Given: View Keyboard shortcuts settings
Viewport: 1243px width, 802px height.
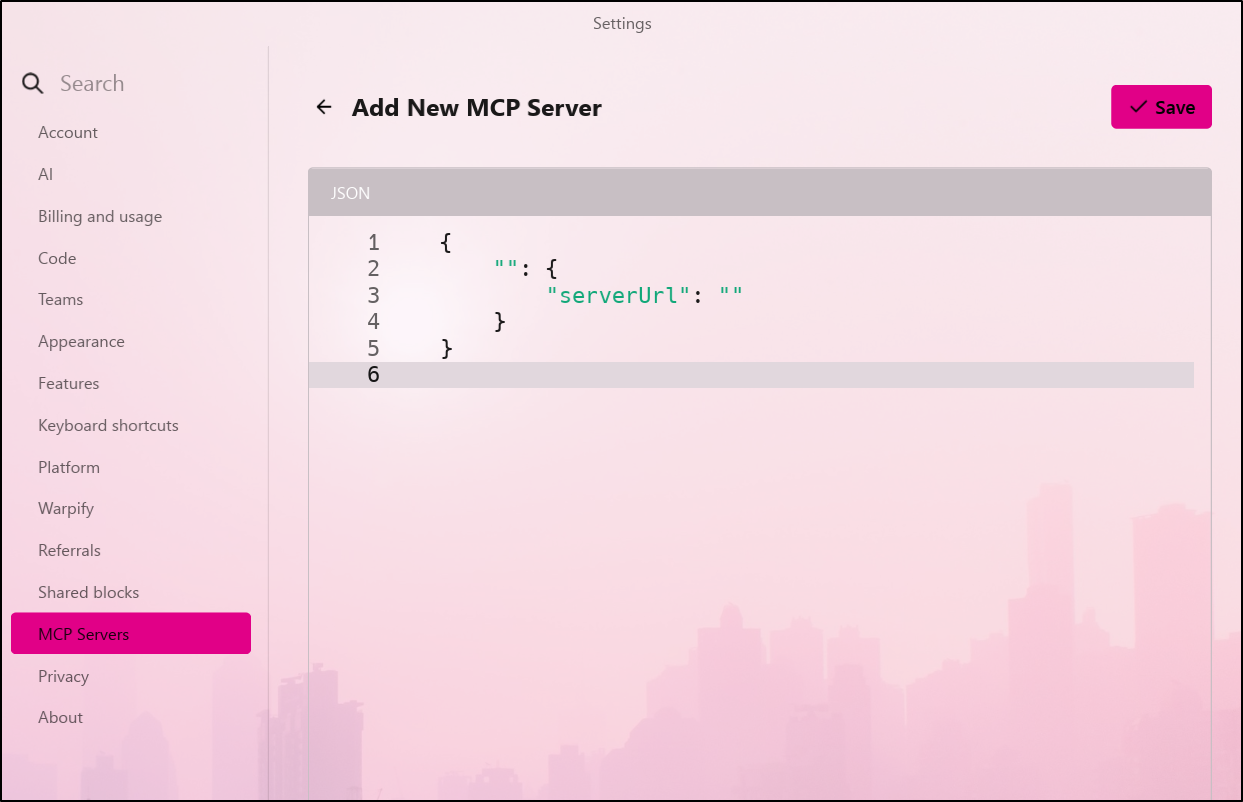Looking at the screenshot, I should [108, 426].
